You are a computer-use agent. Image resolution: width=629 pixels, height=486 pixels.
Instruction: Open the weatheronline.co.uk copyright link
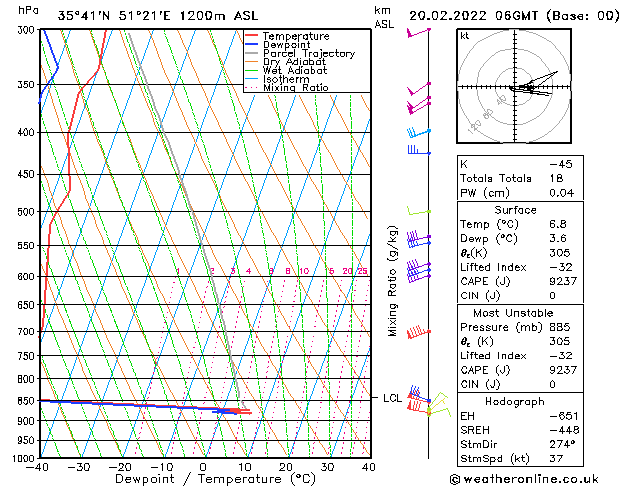click(x=524, y=479)
